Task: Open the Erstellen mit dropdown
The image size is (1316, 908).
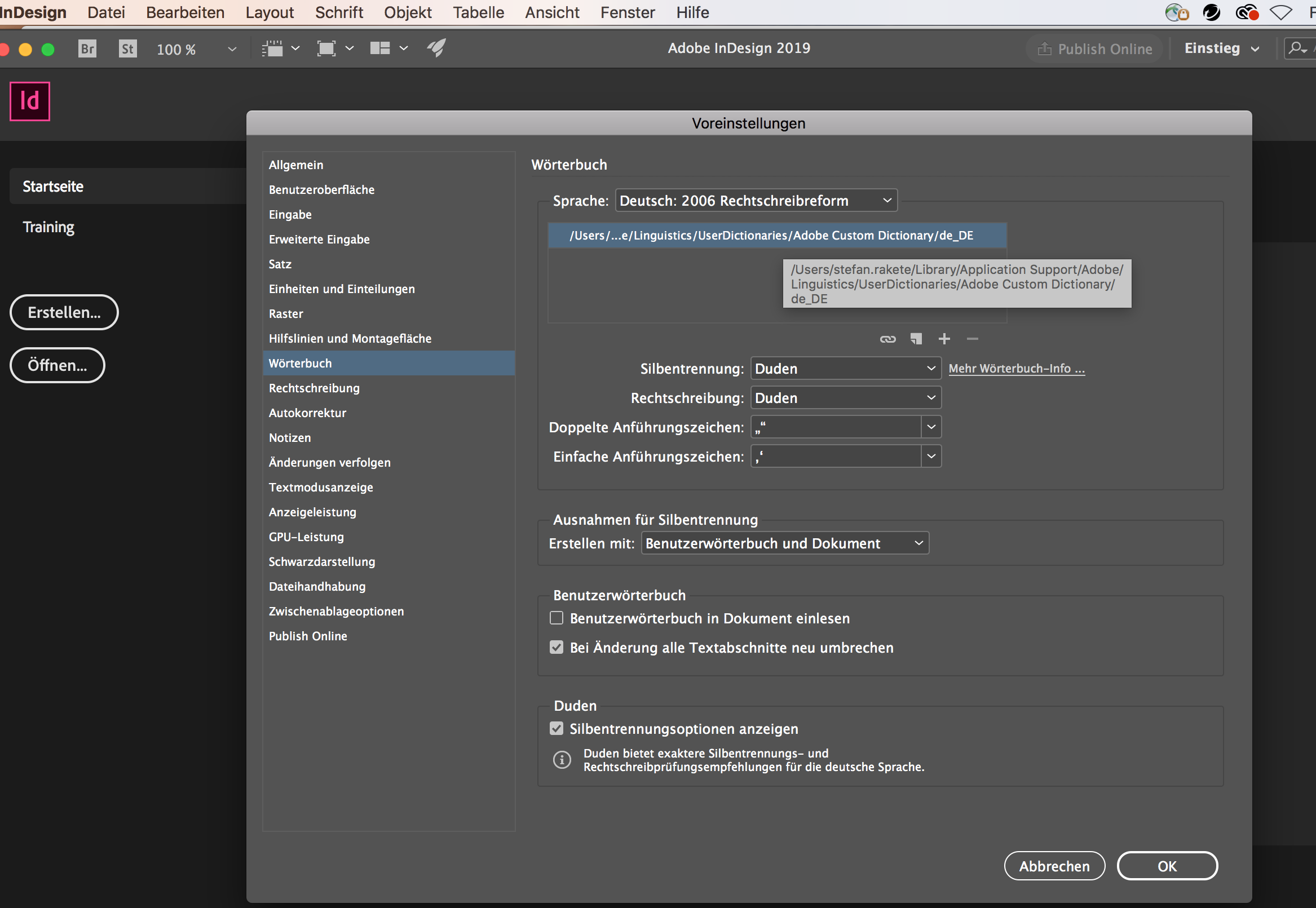Action: click(784, 543)
